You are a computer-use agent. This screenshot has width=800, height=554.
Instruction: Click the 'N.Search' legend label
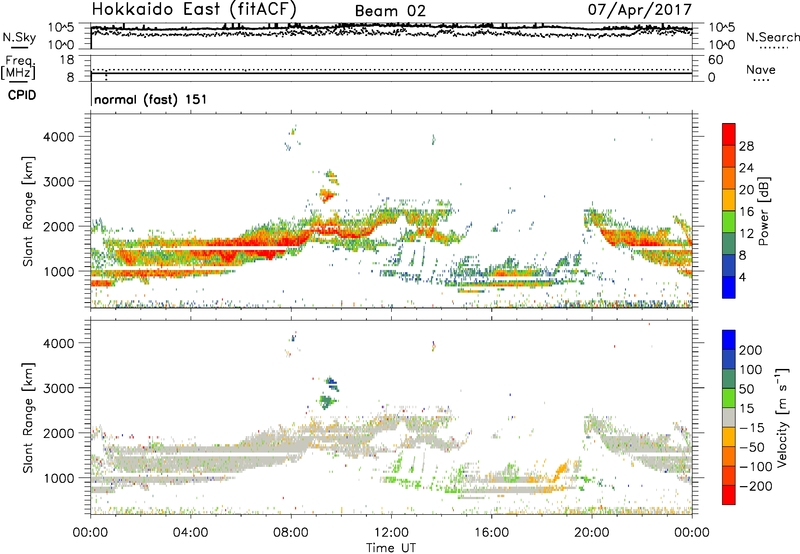(772, 37)
